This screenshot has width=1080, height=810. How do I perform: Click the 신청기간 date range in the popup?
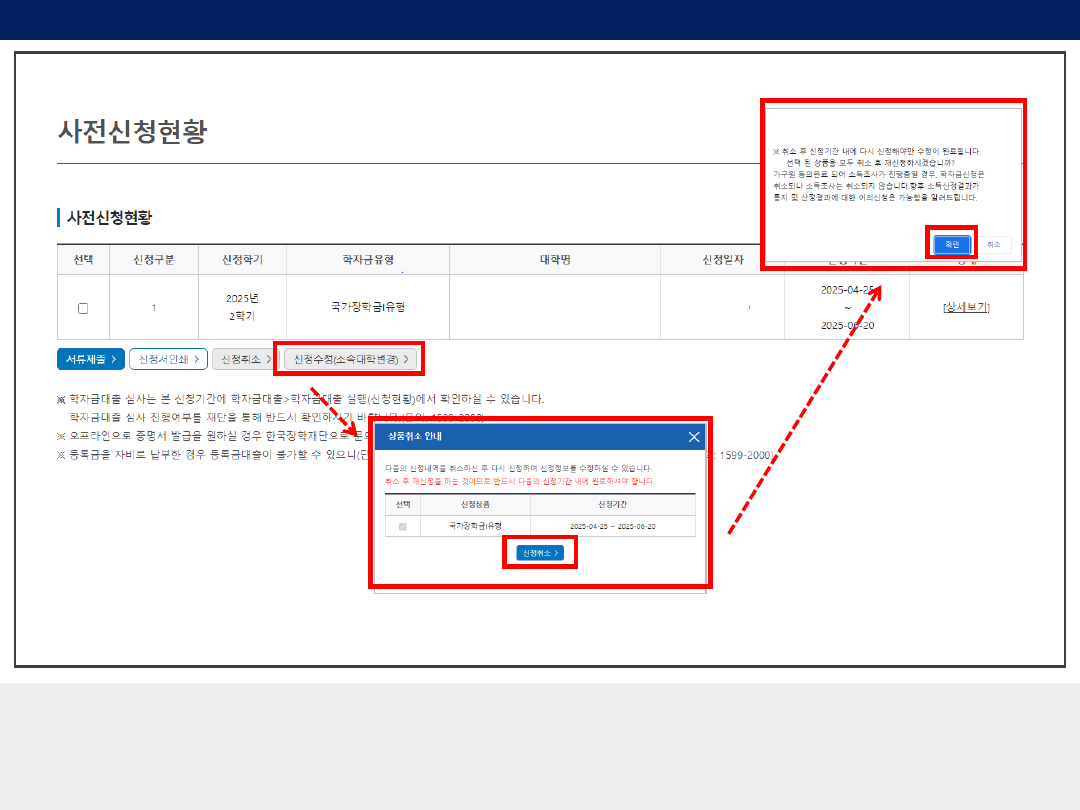point(612,526)
